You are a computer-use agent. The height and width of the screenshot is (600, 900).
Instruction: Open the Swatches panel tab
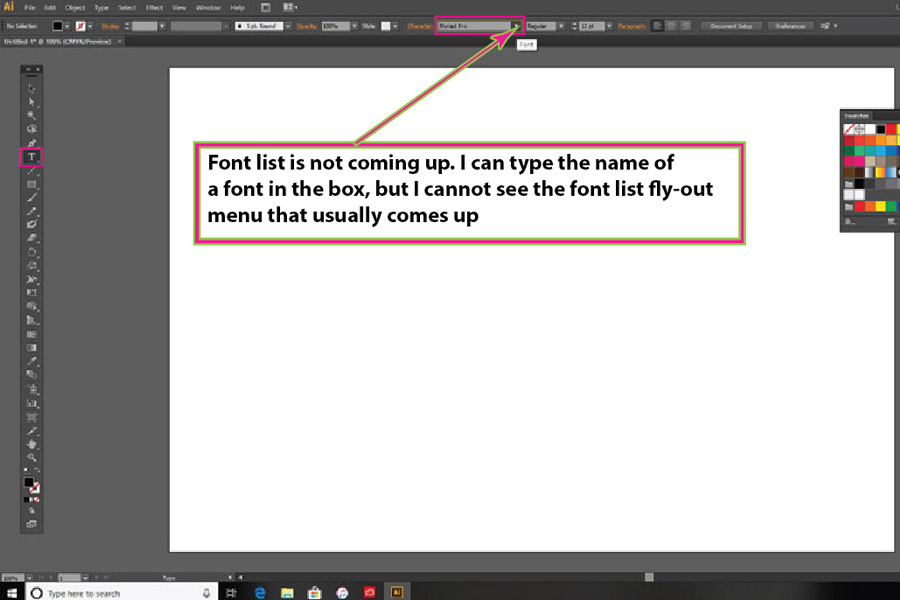856,115
